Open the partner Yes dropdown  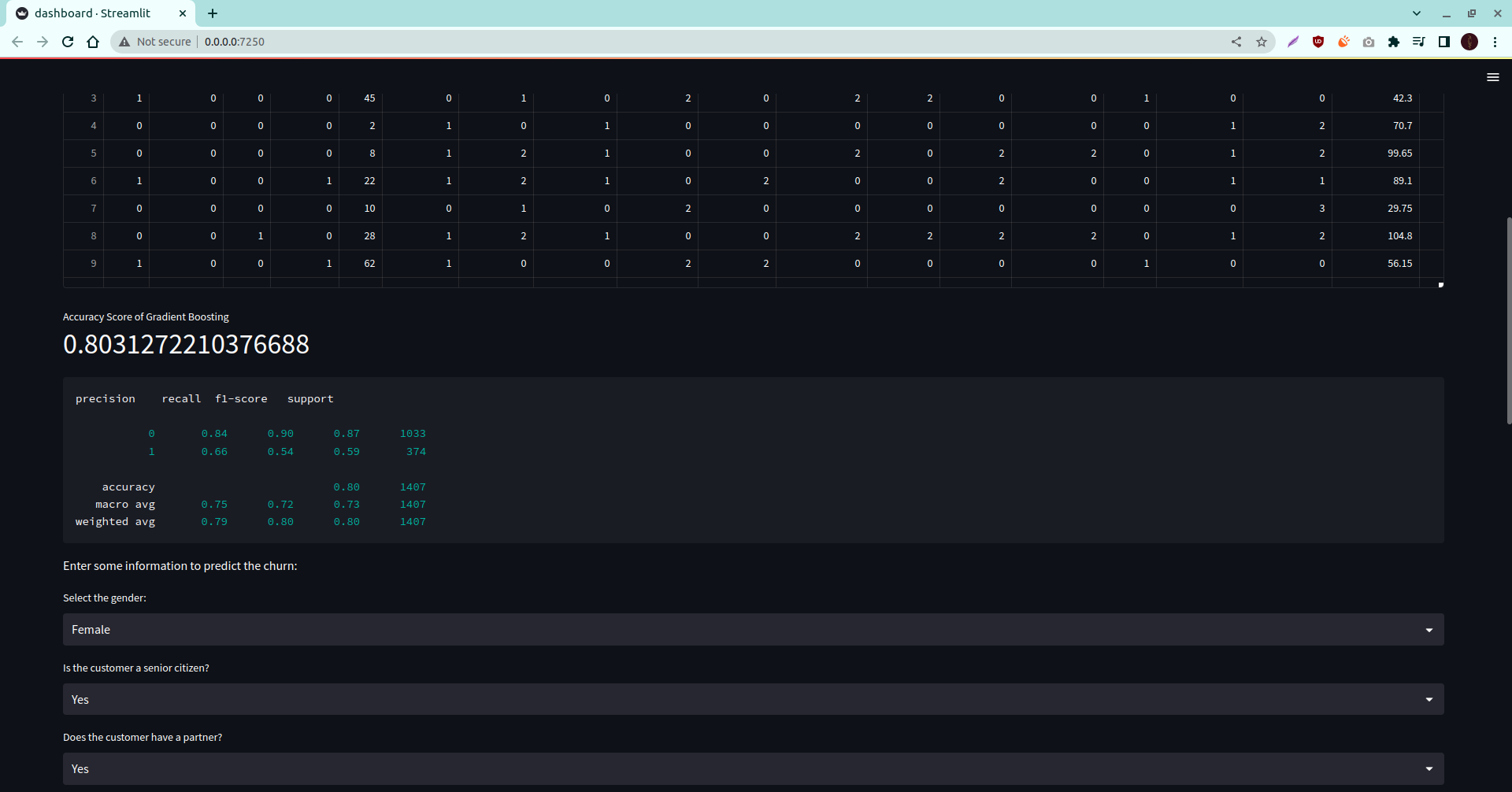[x=753, y=768]
